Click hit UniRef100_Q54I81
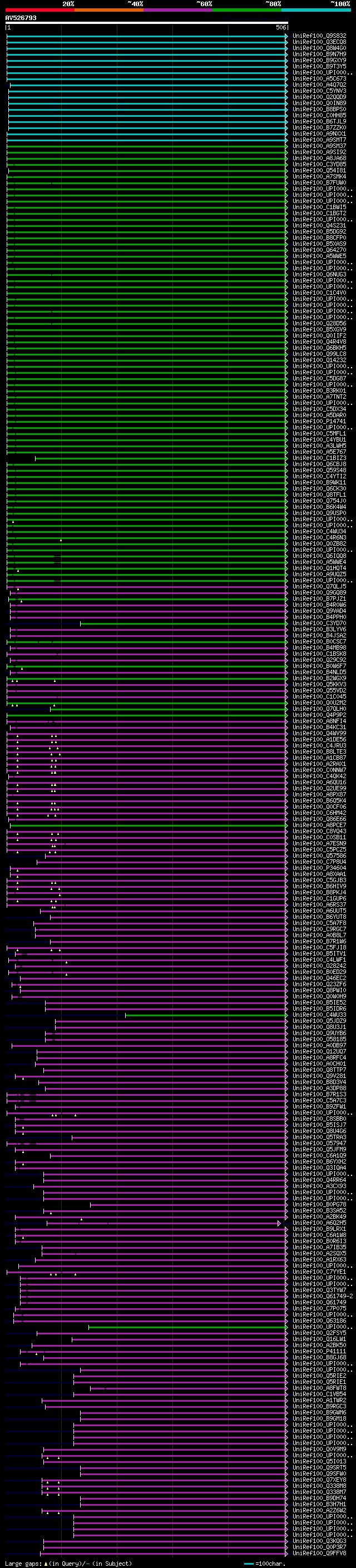Screen dimensions: 356x1568 319,170
